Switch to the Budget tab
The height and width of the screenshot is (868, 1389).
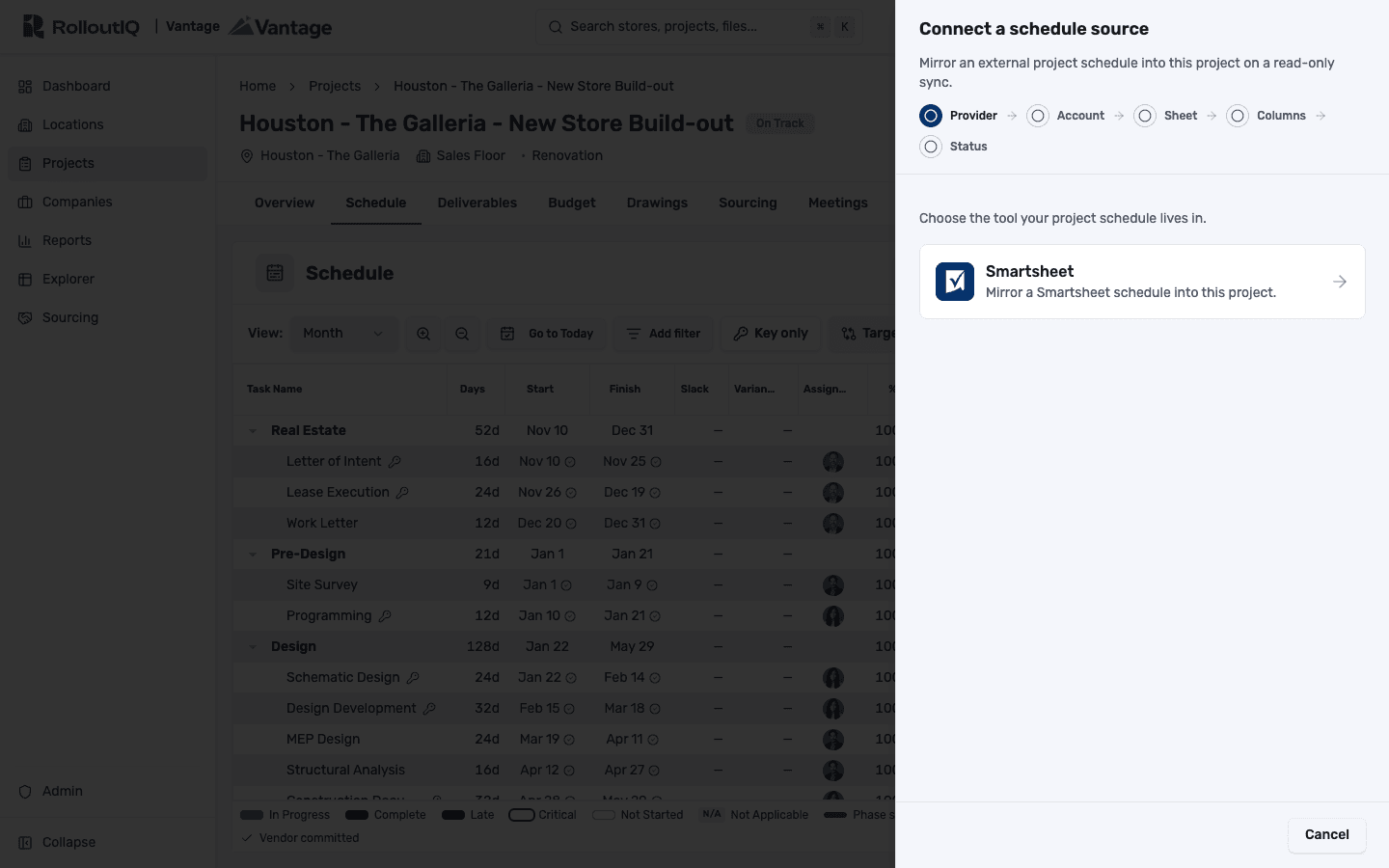(x=572, y=203)
